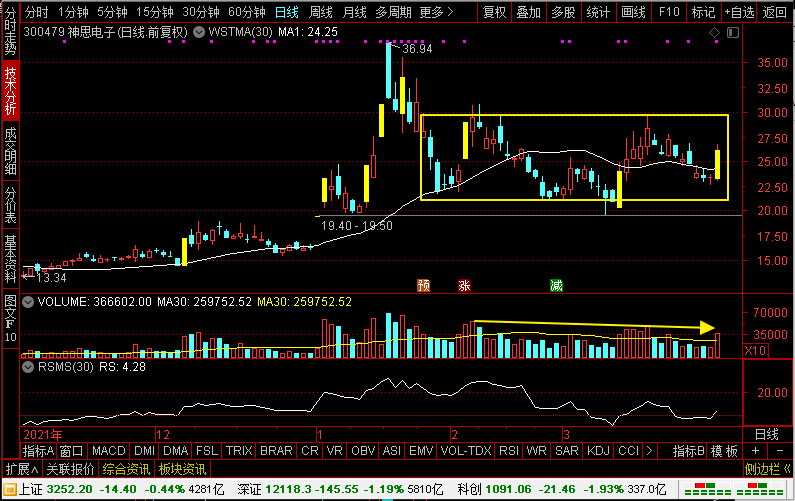Viewport: 795px width, 501px height.
Task: Open the VOLUME indicator dropdown arrow
Action: point(28,301)
